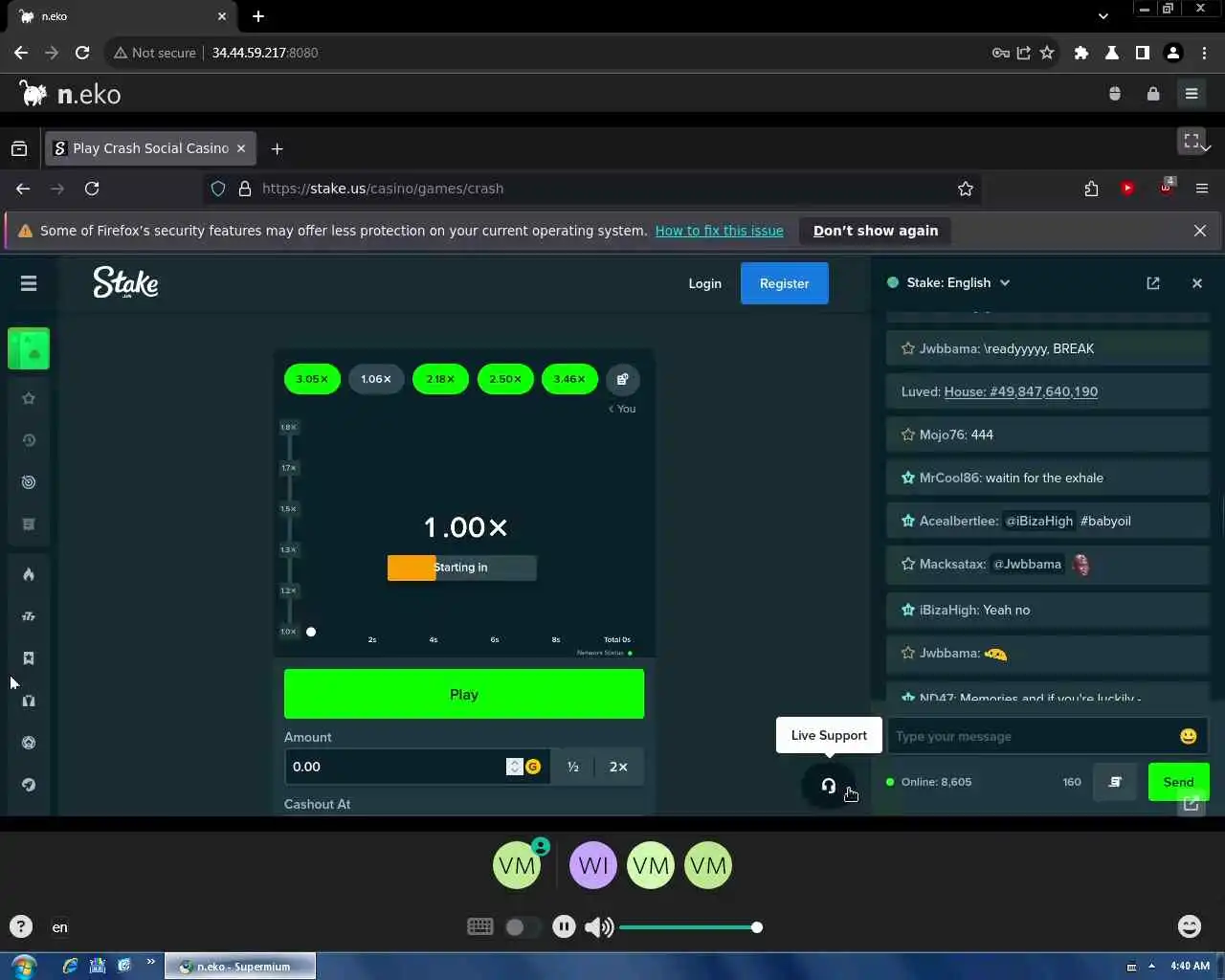The image size is (1225, 980).
Task: Open chat rules icon next to Send
Action: [1115, 782]
